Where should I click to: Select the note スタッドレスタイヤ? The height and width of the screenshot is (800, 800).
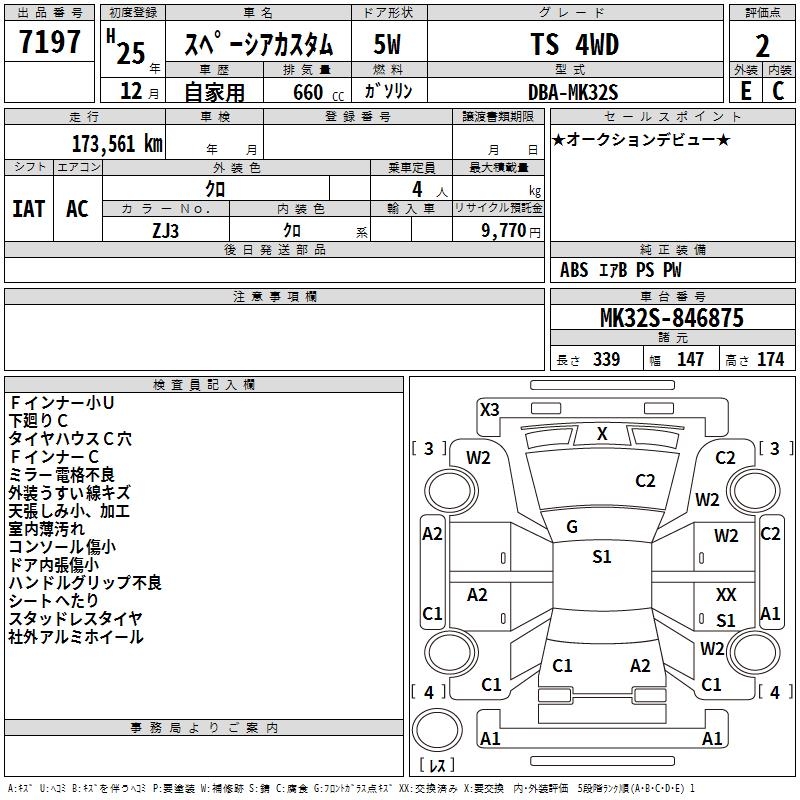pos(76,618)
